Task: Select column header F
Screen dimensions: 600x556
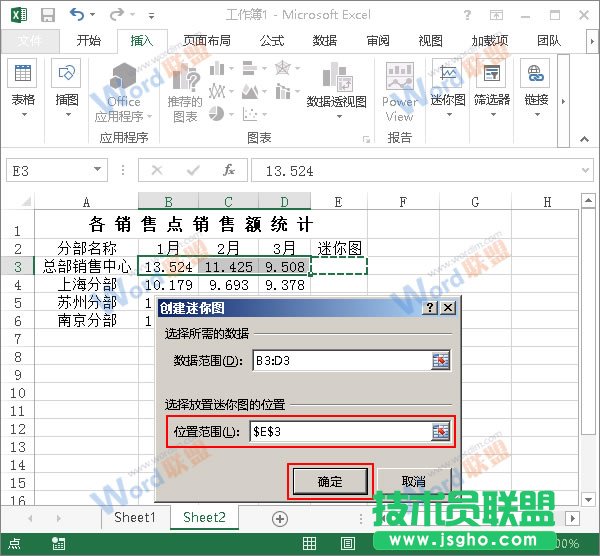Action: (x=403, y=202)
